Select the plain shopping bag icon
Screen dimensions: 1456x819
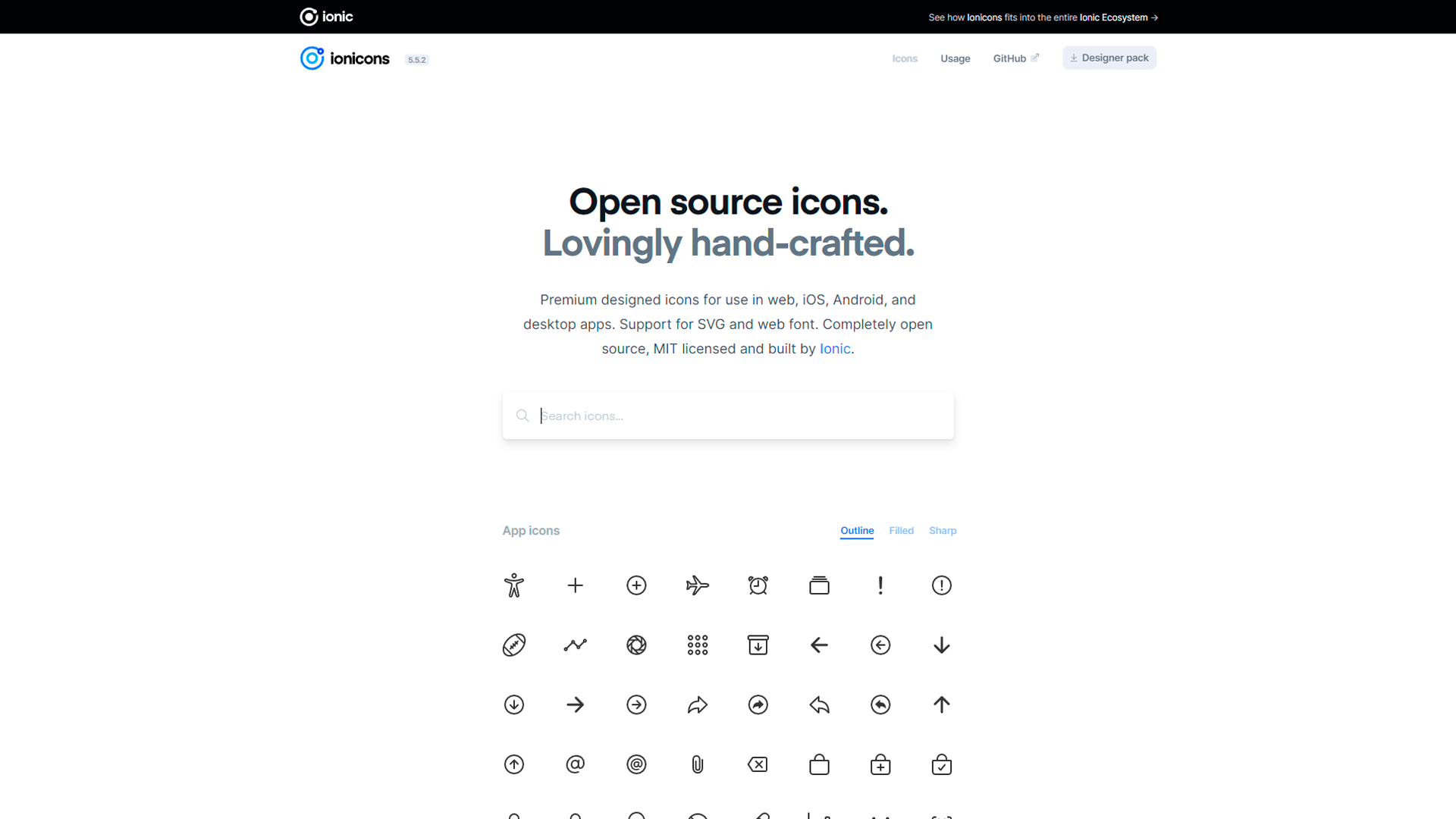pyautogui.click(x=820, y=764)
